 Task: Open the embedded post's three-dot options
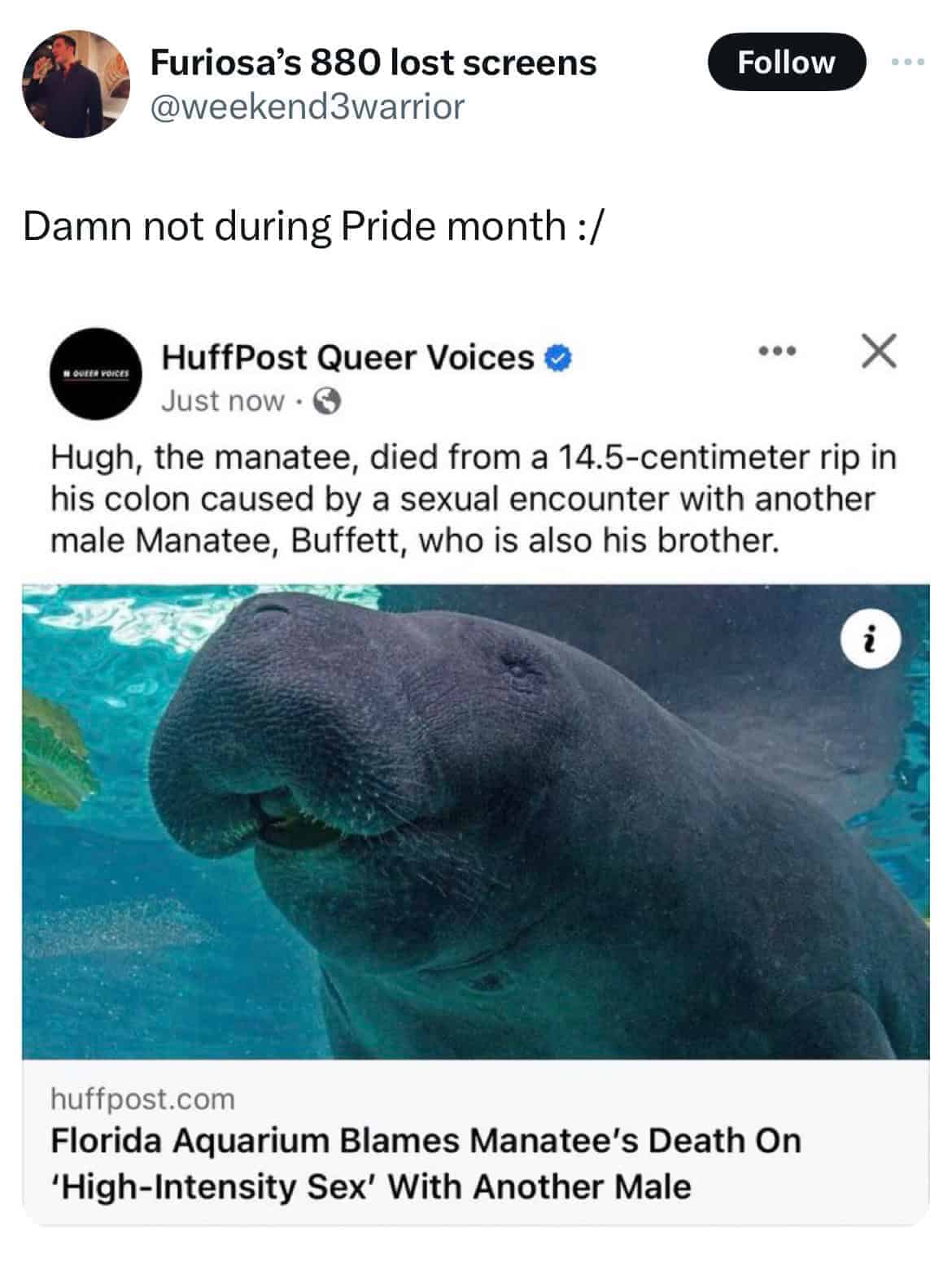pos(775,352)
